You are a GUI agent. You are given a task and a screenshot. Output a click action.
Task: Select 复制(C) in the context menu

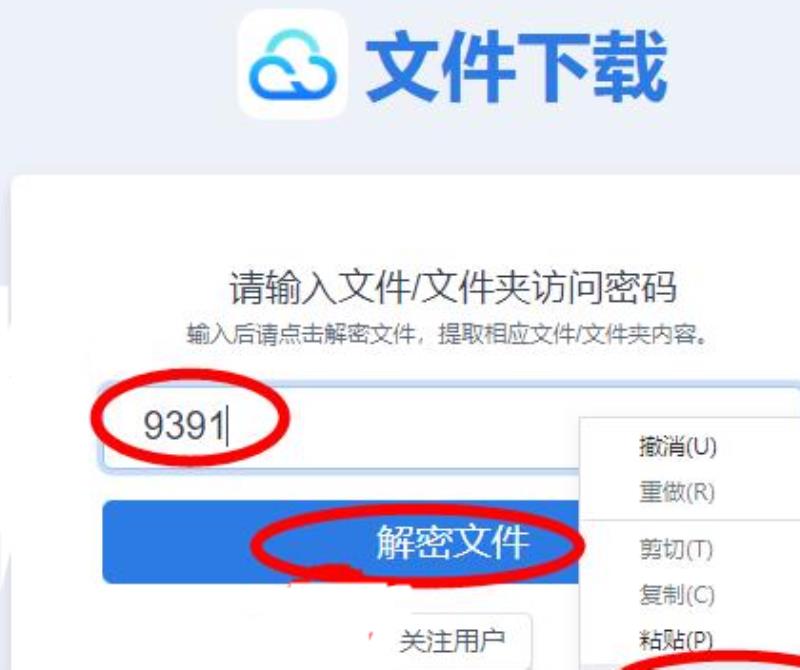click(x=677, y=594)
